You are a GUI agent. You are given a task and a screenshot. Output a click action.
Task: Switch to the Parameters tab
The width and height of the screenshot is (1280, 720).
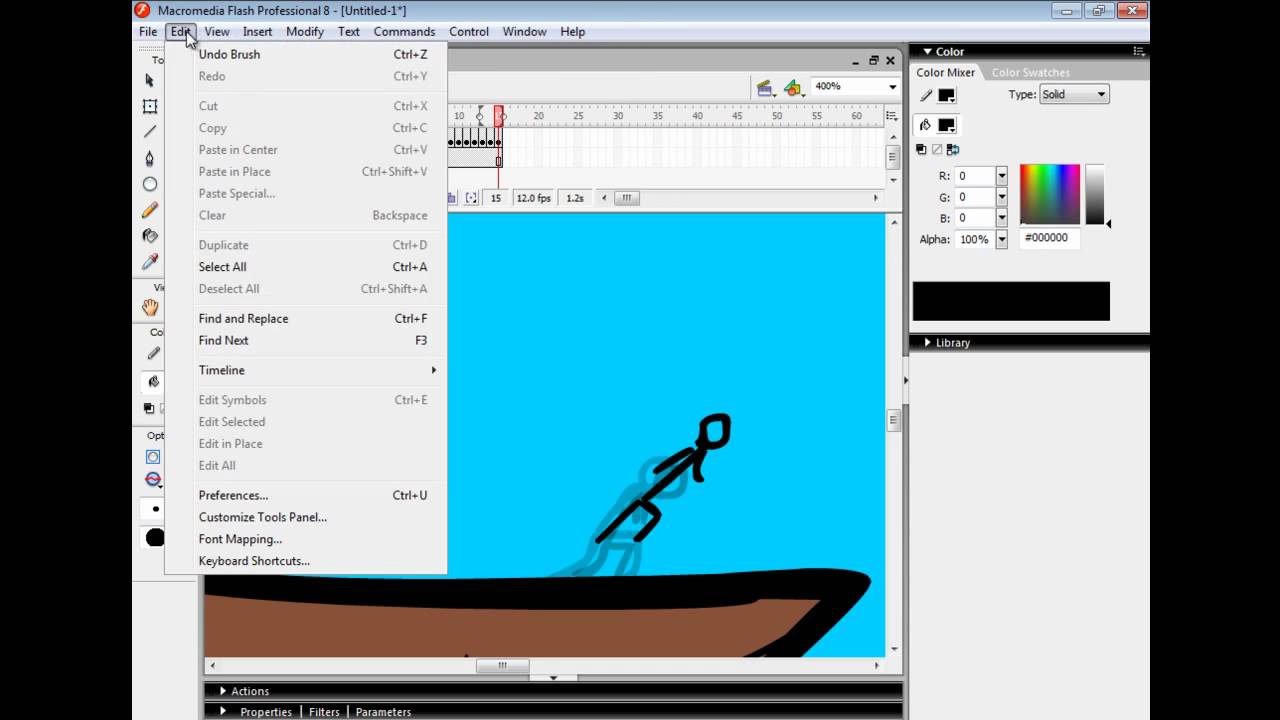coord(383,712)
